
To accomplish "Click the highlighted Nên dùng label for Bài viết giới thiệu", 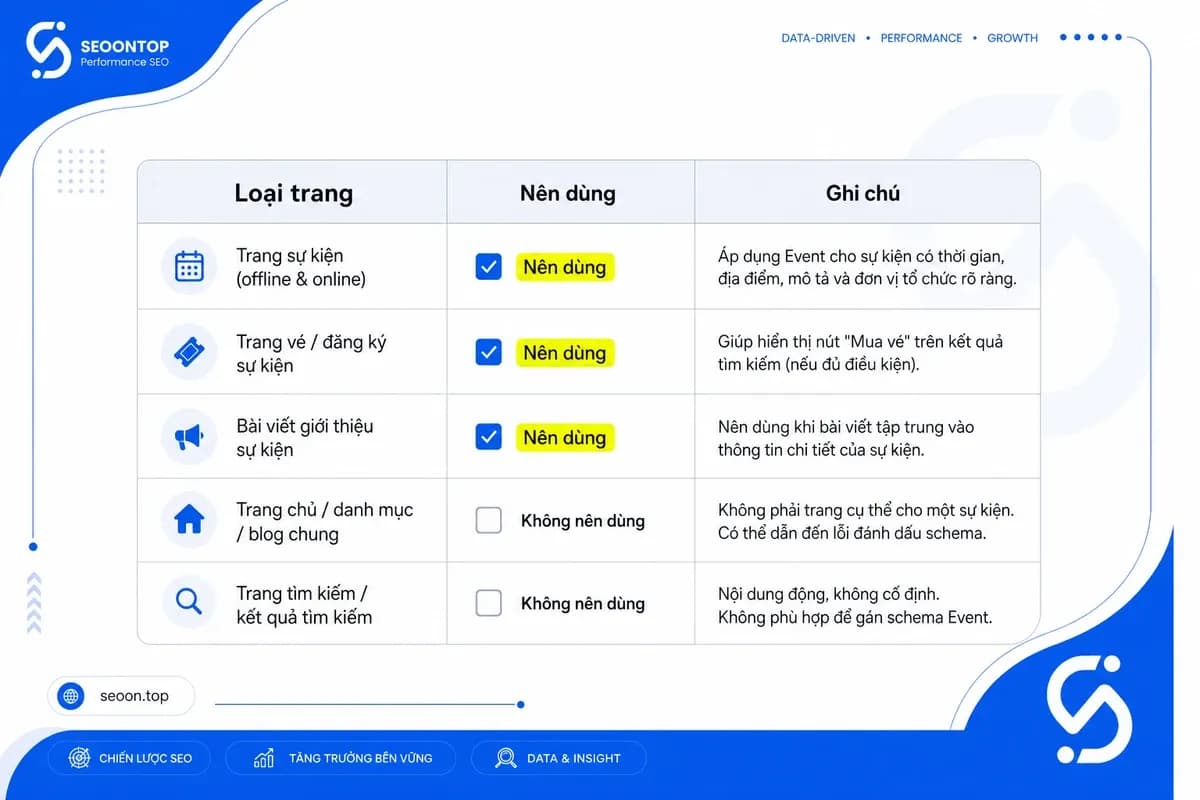I will [565, 437].
